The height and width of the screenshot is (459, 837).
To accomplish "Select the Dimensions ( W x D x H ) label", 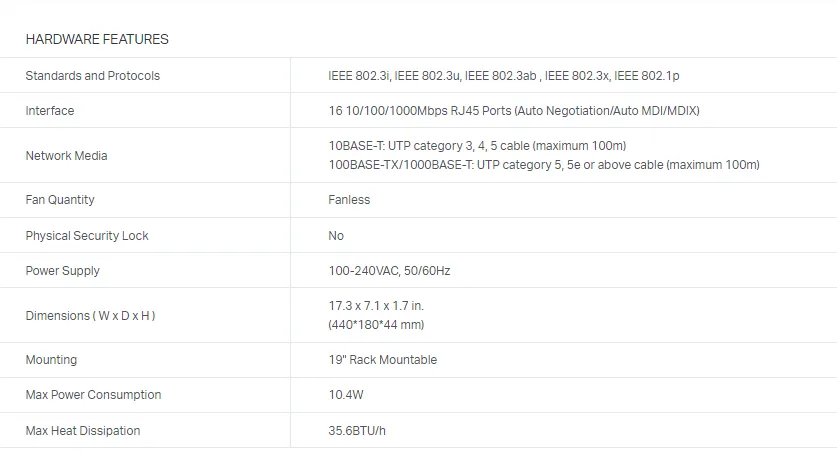I will coord(91,316).
